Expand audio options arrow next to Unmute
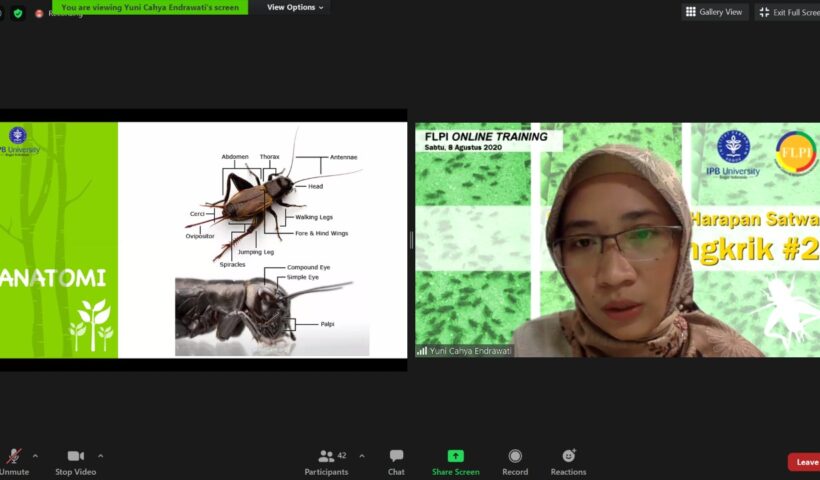This screenshot has height=480, width=820. click(x=36, y=455)
